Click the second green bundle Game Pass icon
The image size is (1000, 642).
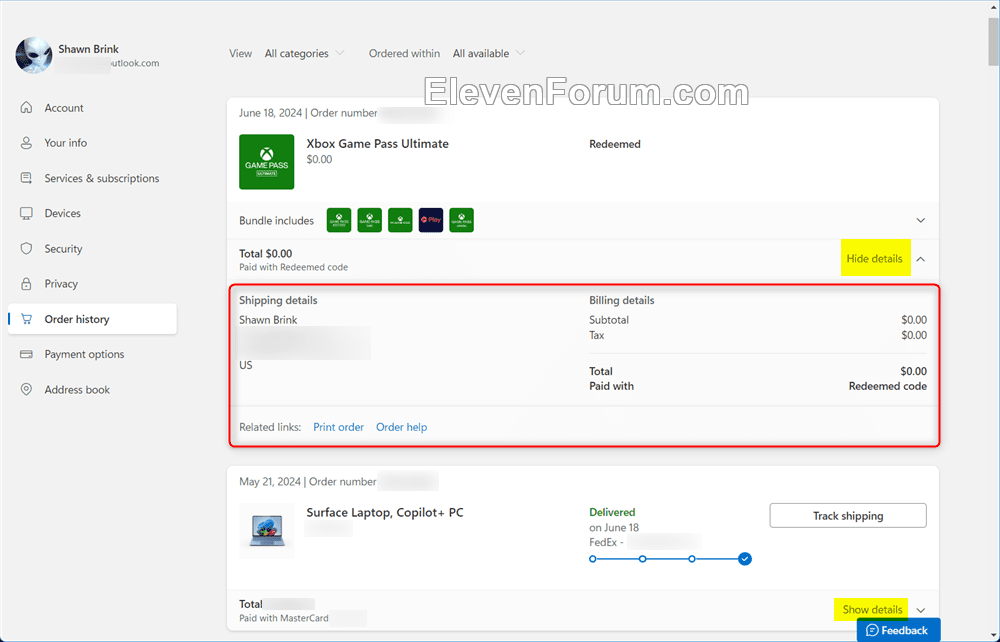point(369,220)
